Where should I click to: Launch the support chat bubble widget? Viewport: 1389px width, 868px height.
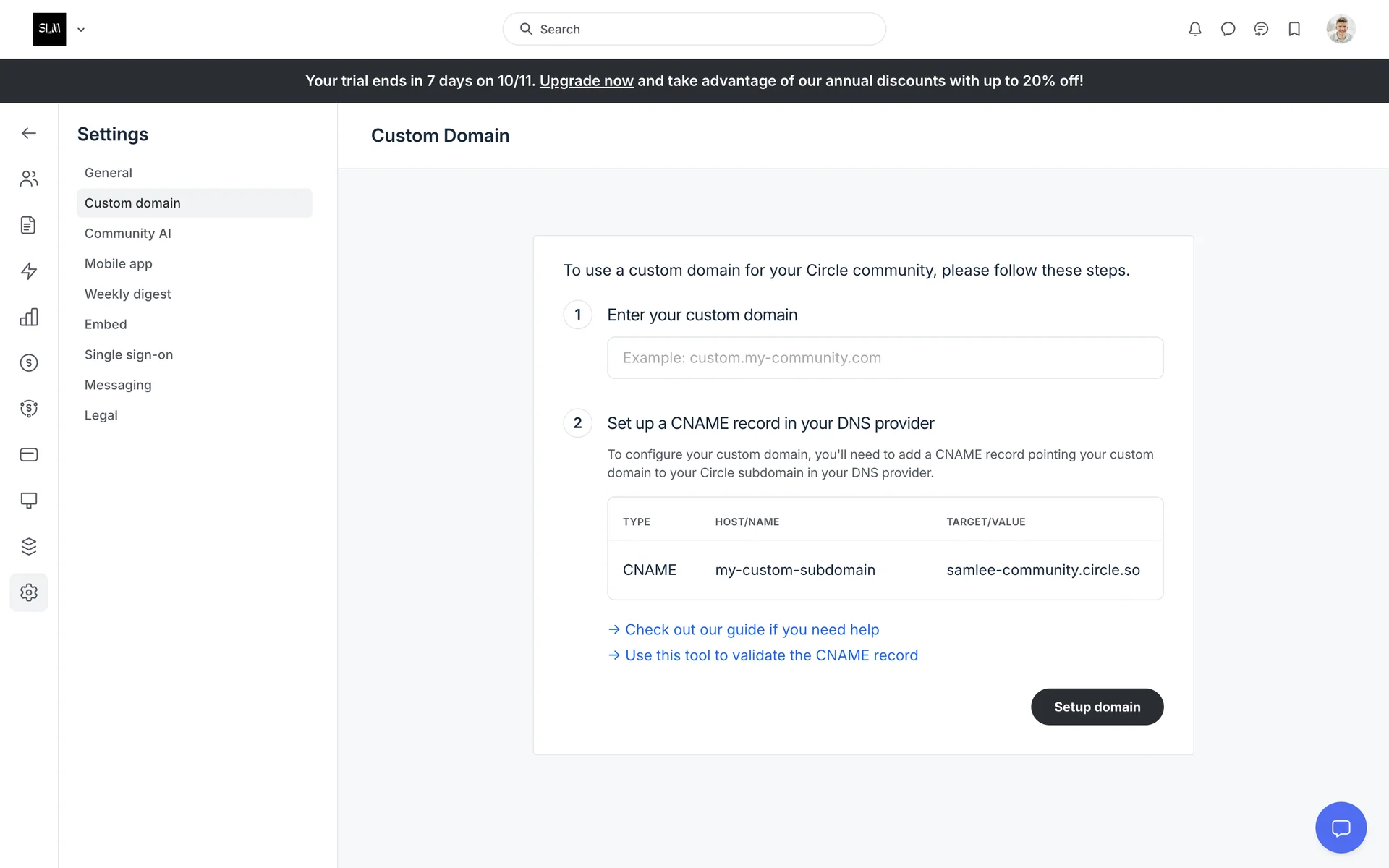[1341, 827]
